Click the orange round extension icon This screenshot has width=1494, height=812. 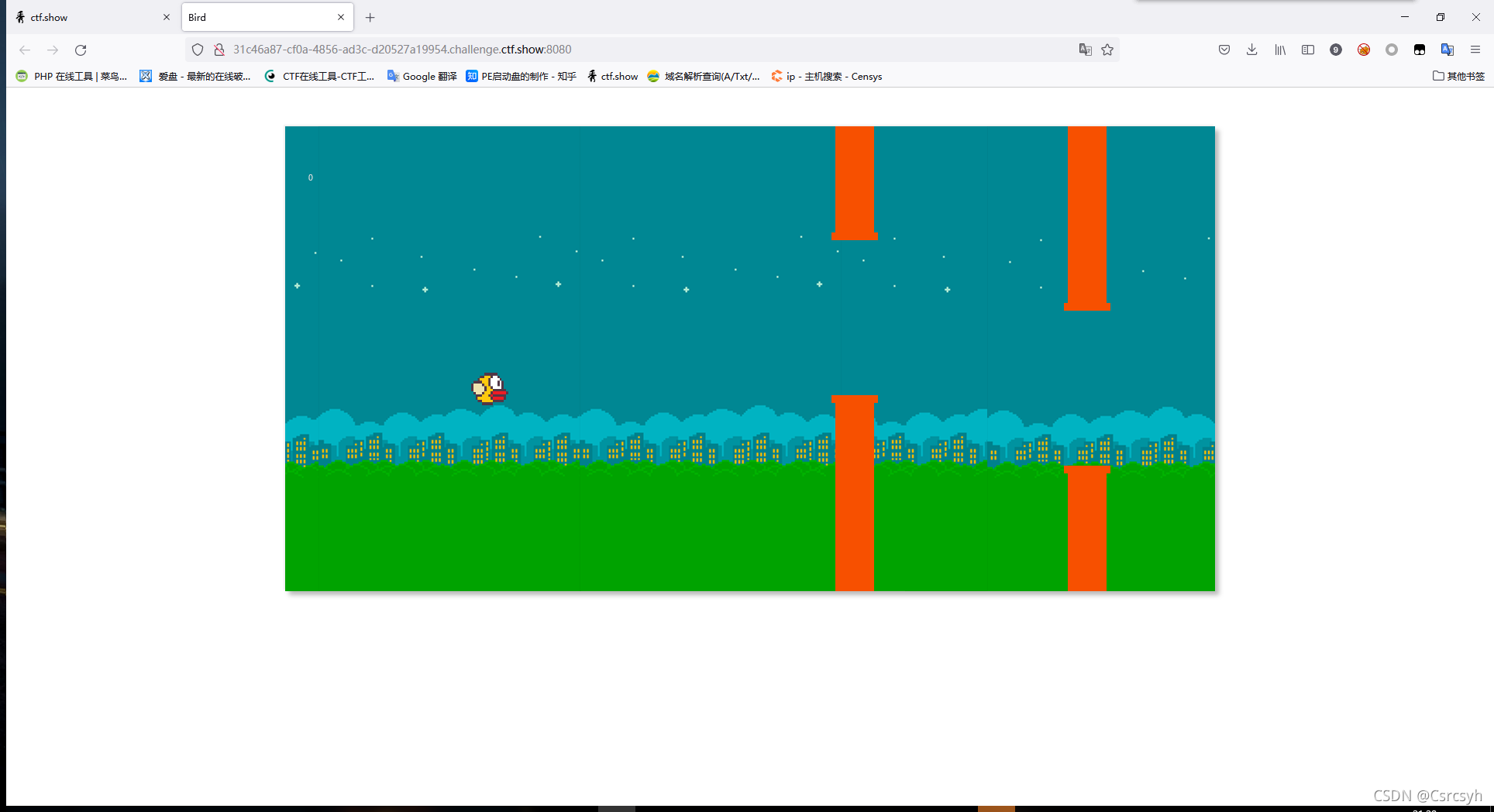(x=1364, y=50)
